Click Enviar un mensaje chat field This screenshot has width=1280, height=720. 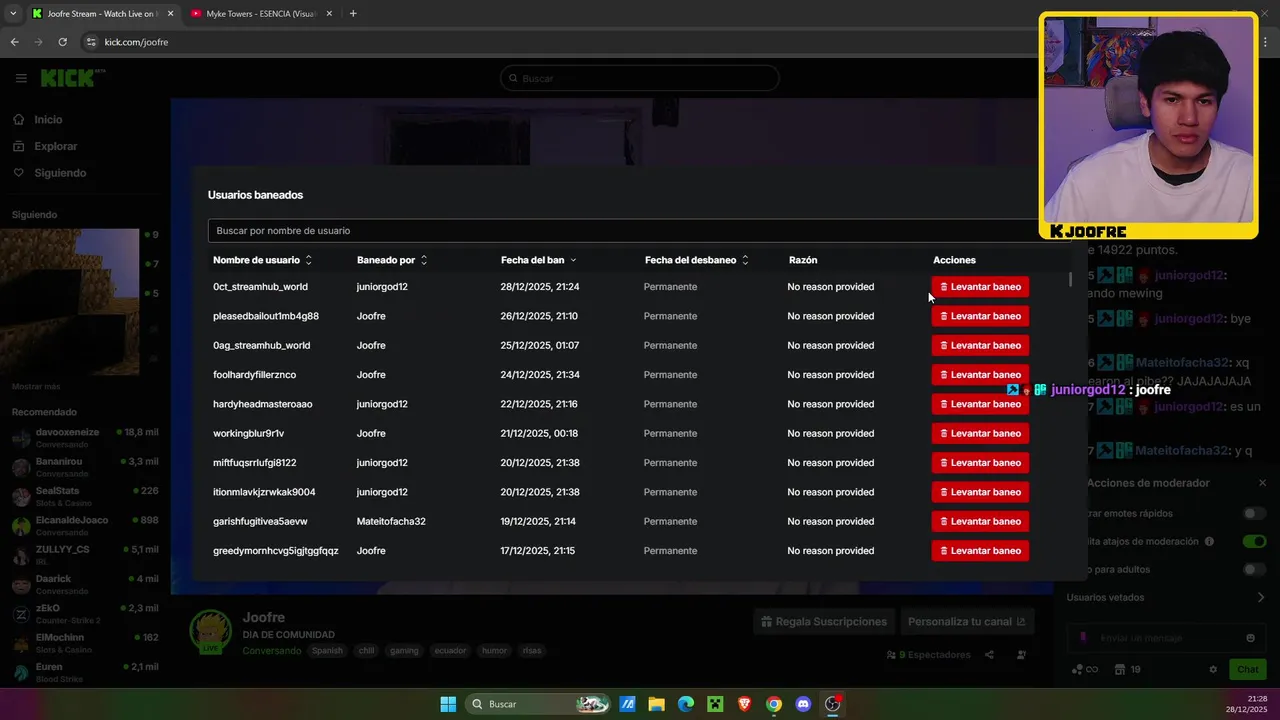pos(1168,638)
